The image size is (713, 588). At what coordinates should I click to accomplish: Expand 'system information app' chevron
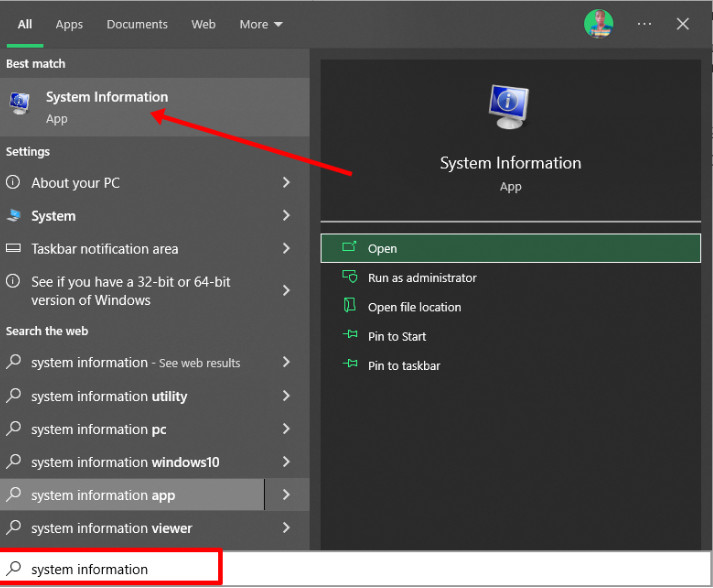[x=286, y=494]
